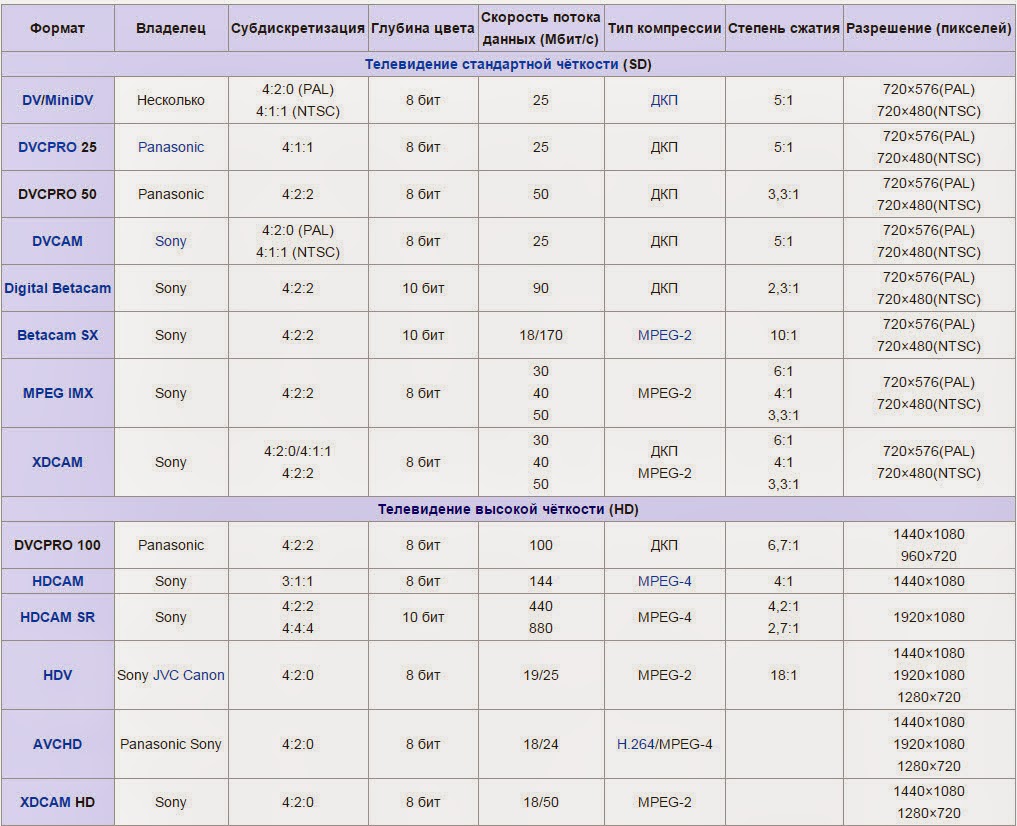Screen dimensions: 1017x826
Task: Select the 50 data rate in DVCPRO 50 row
Action: [541, 194]
